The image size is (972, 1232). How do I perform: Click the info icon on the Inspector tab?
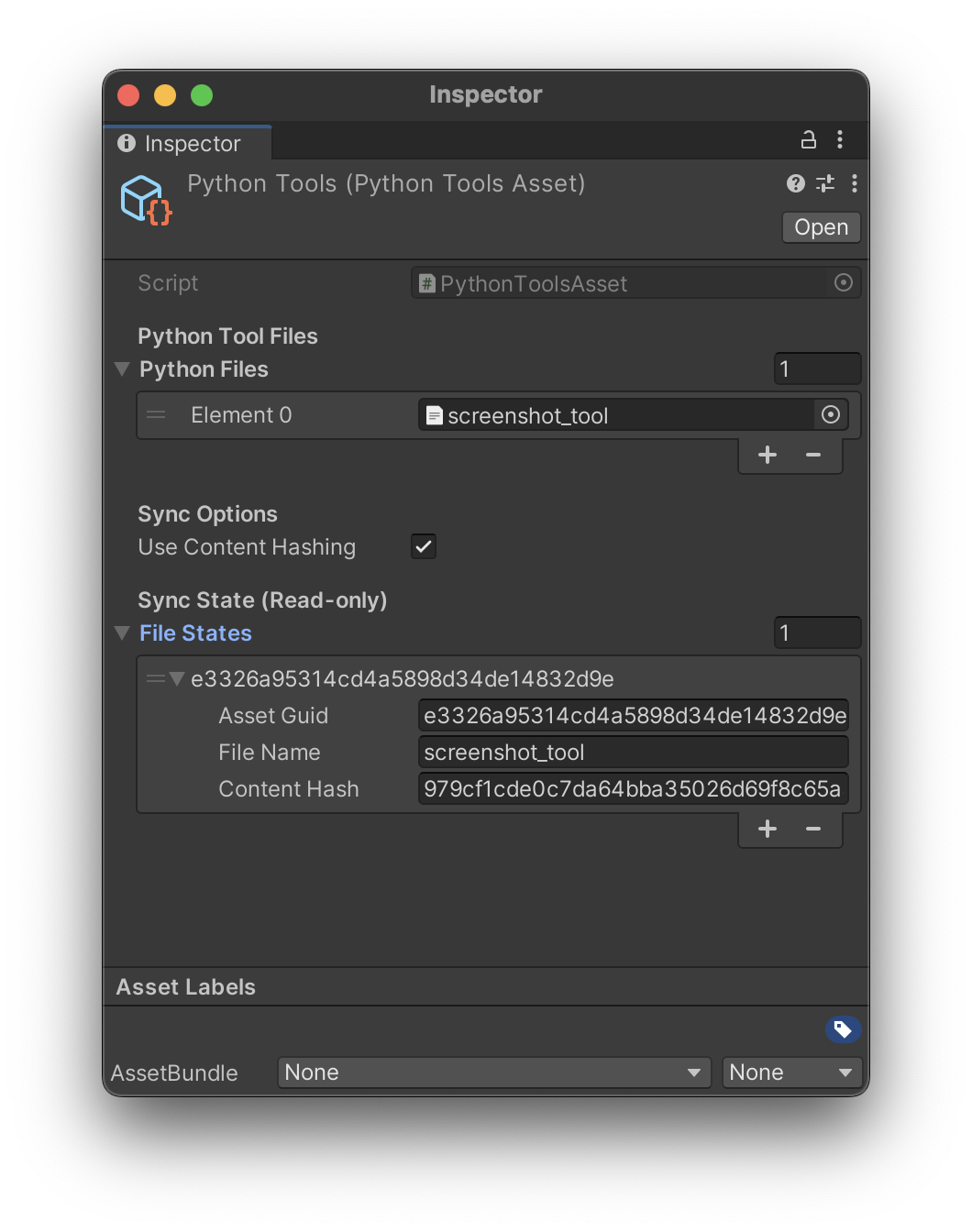coord(126,143)
